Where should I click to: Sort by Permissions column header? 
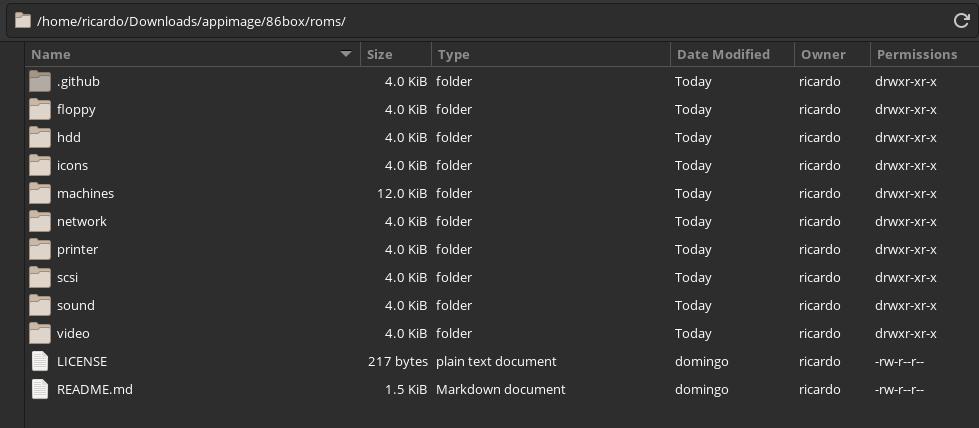(925, 54)
